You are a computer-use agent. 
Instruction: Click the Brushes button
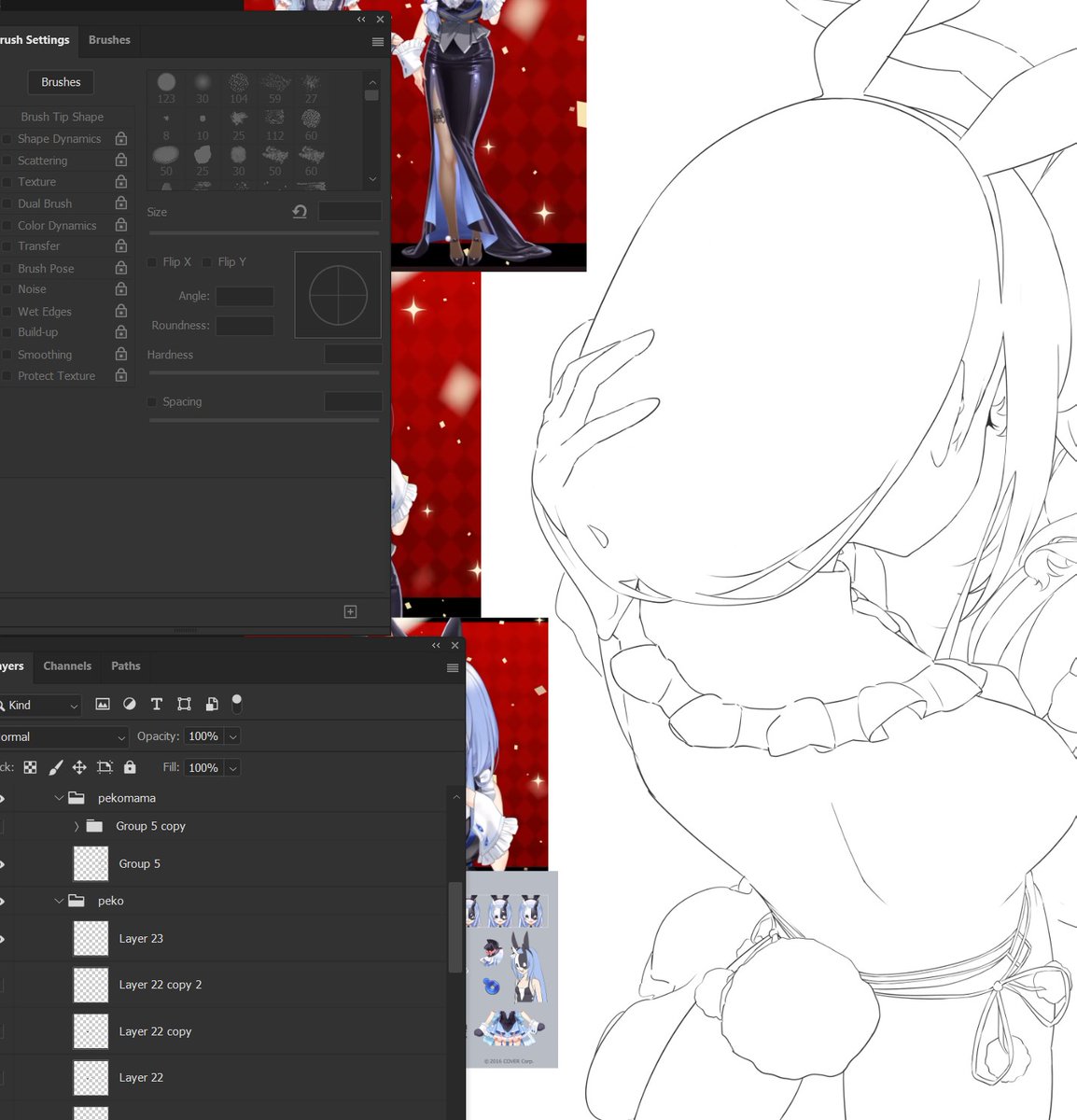[61, 82]
